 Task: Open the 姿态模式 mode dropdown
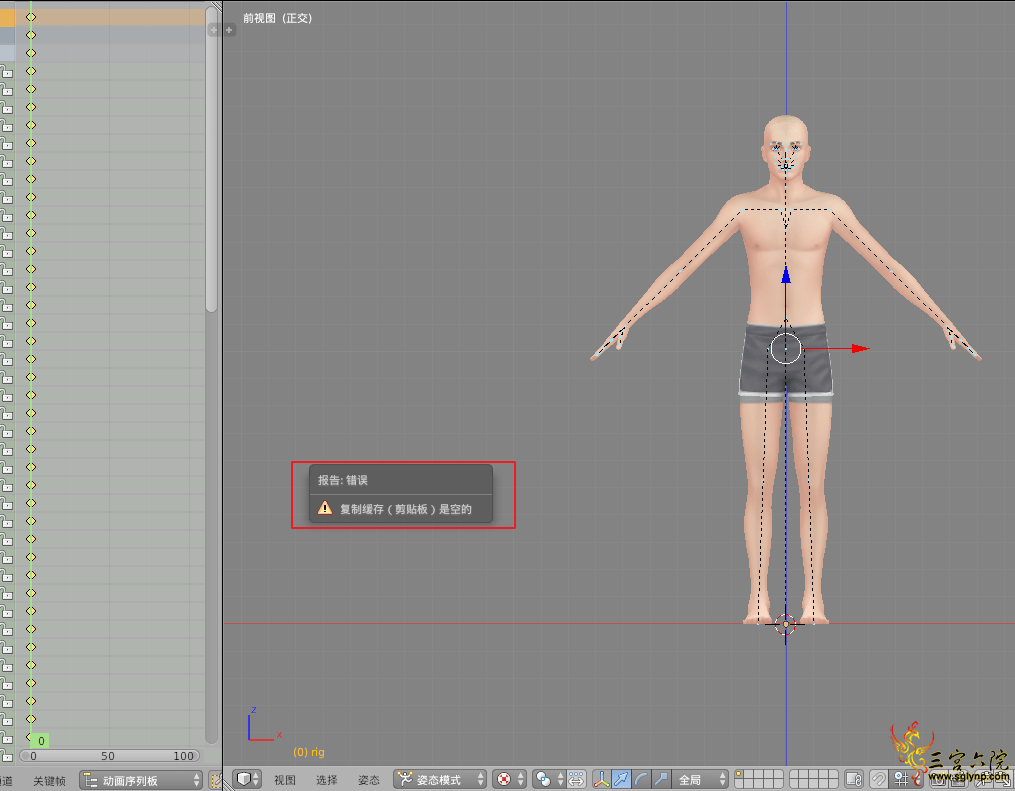pos(440,779)
